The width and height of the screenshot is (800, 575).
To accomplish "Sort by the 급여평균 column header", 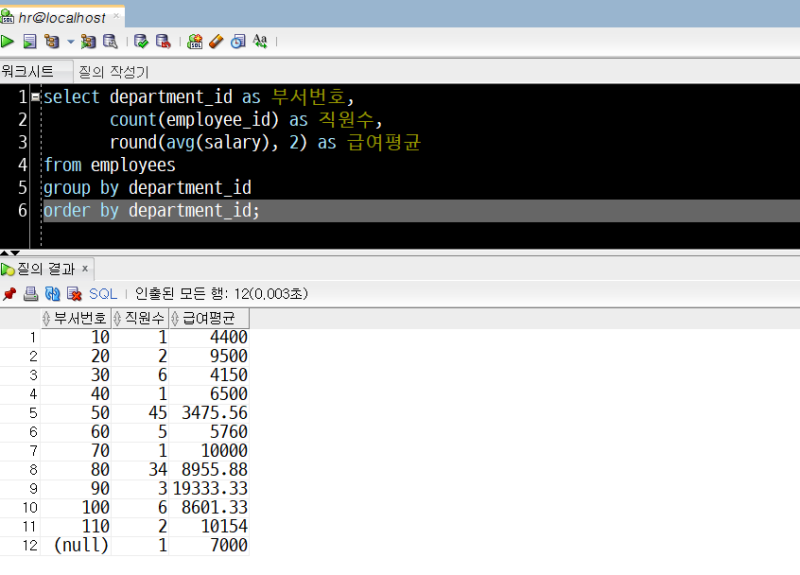I will pyautogui.click(x=209, y=318).
